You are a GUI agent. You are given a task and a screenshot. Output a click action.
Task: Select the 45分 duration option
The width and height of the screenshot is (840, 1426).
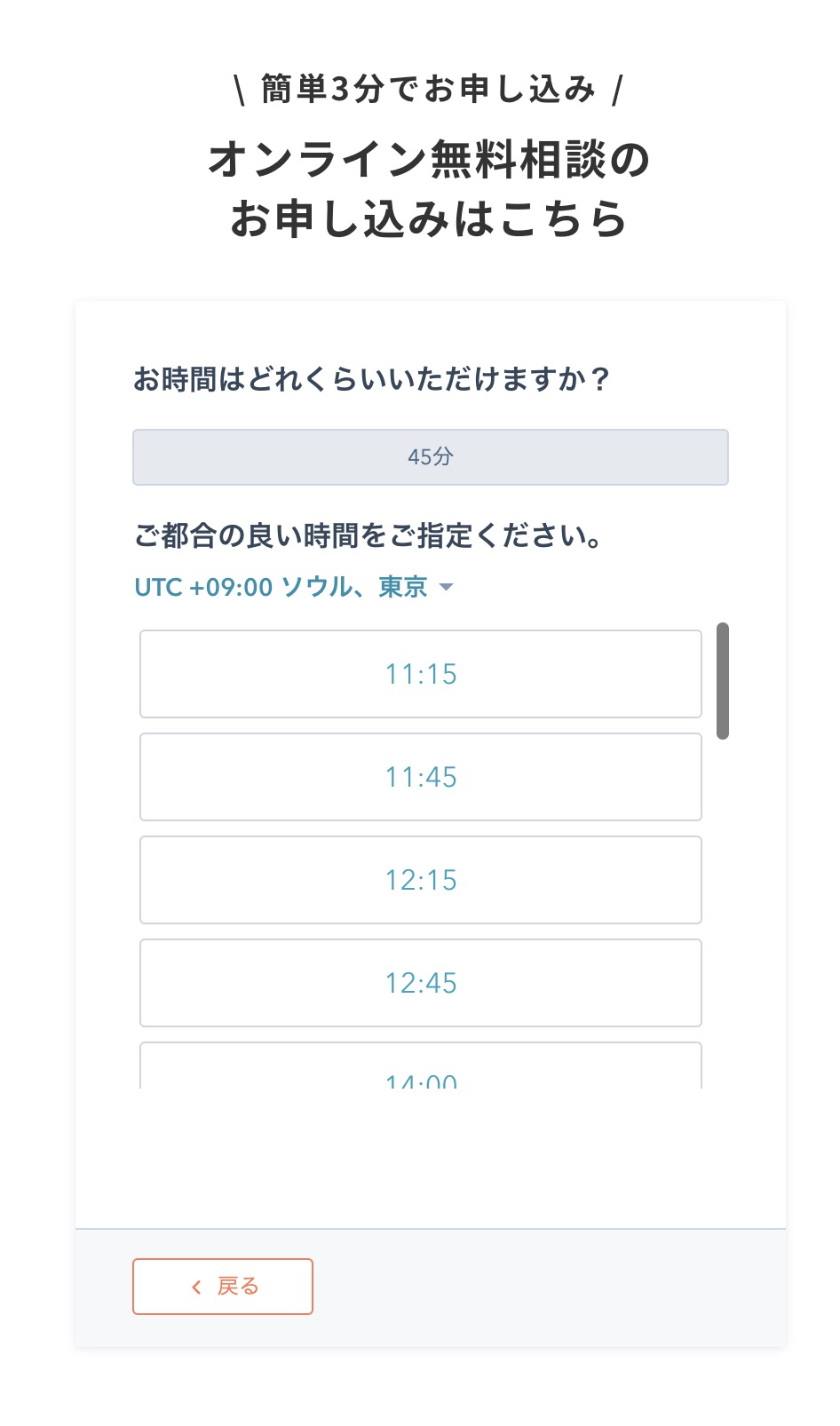click(x=430, y=457)
